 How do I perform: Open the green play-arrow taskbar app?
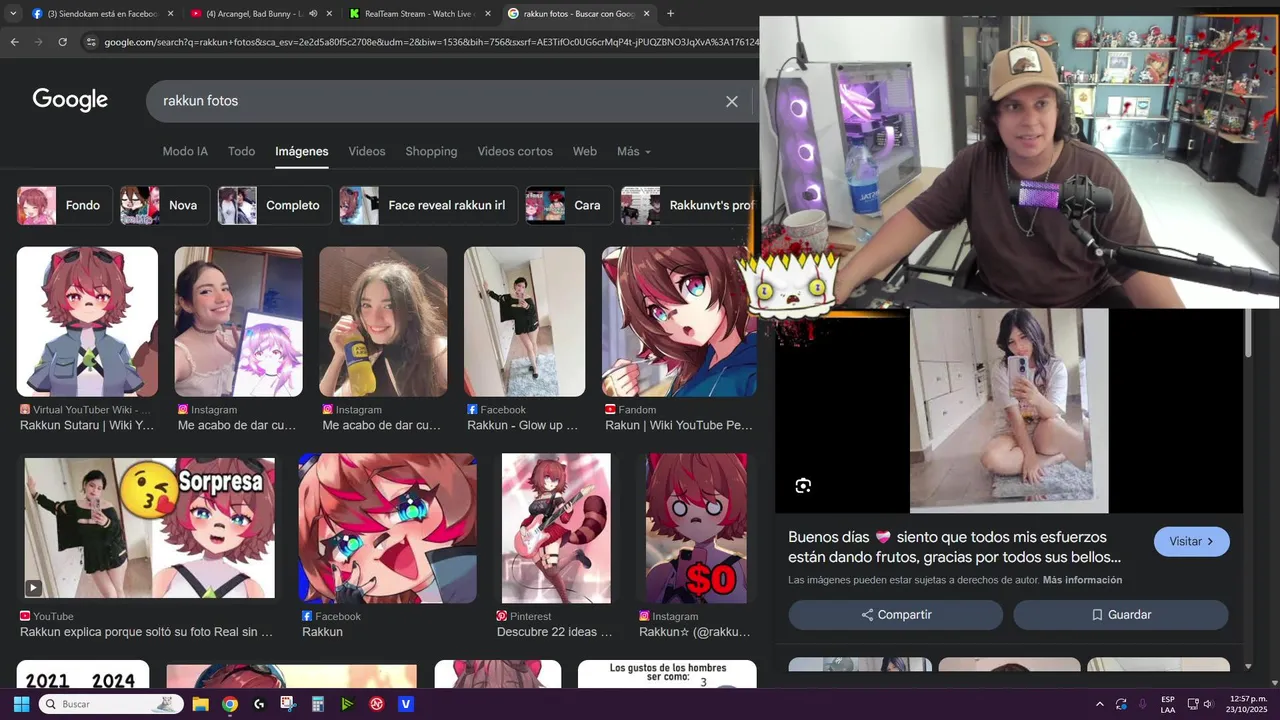coord(347,704)
